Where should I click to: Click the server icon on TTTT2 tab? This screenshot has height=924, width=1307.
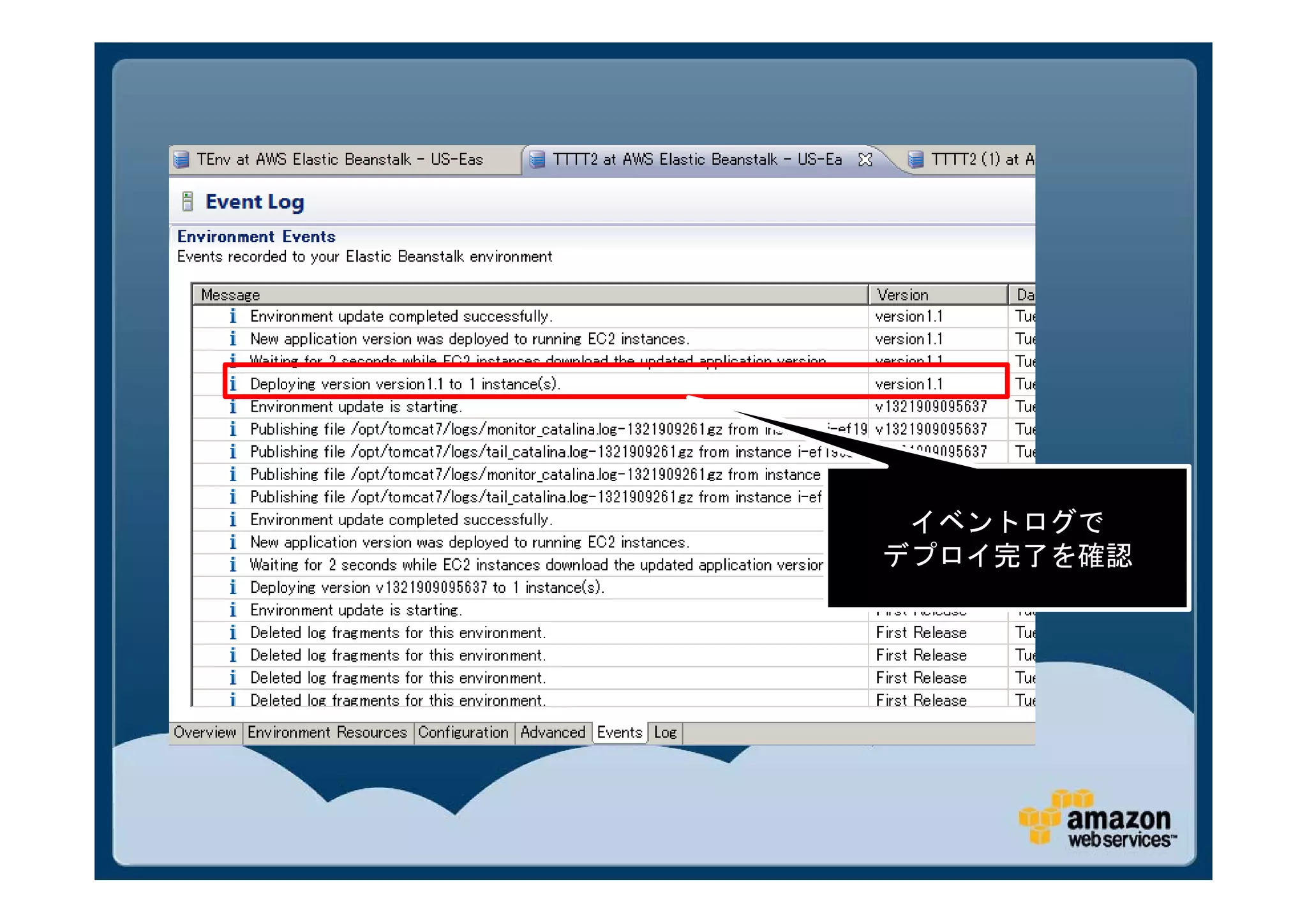(537, 160)
